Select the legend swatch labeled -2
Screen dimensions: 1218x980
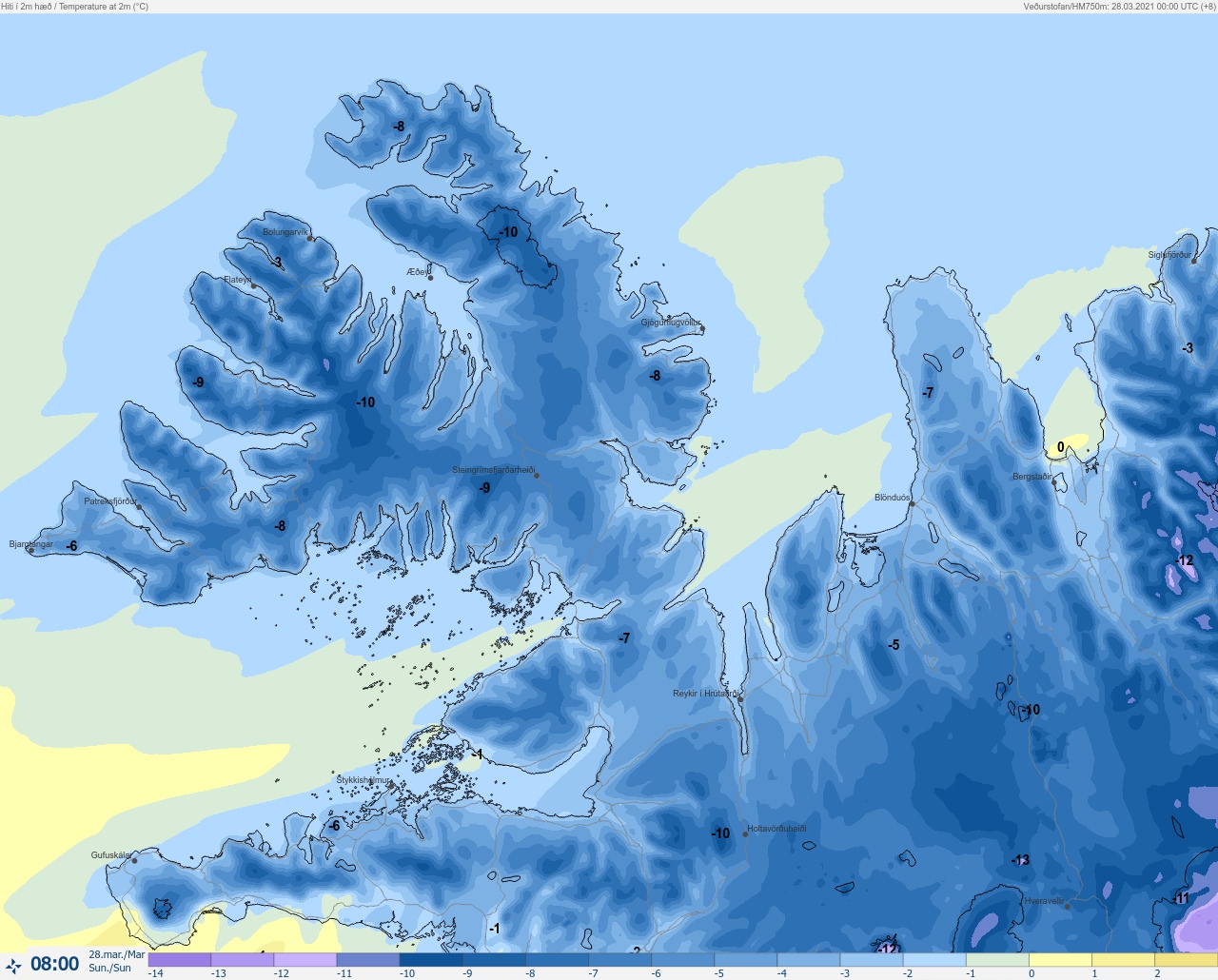pos(933,960)
